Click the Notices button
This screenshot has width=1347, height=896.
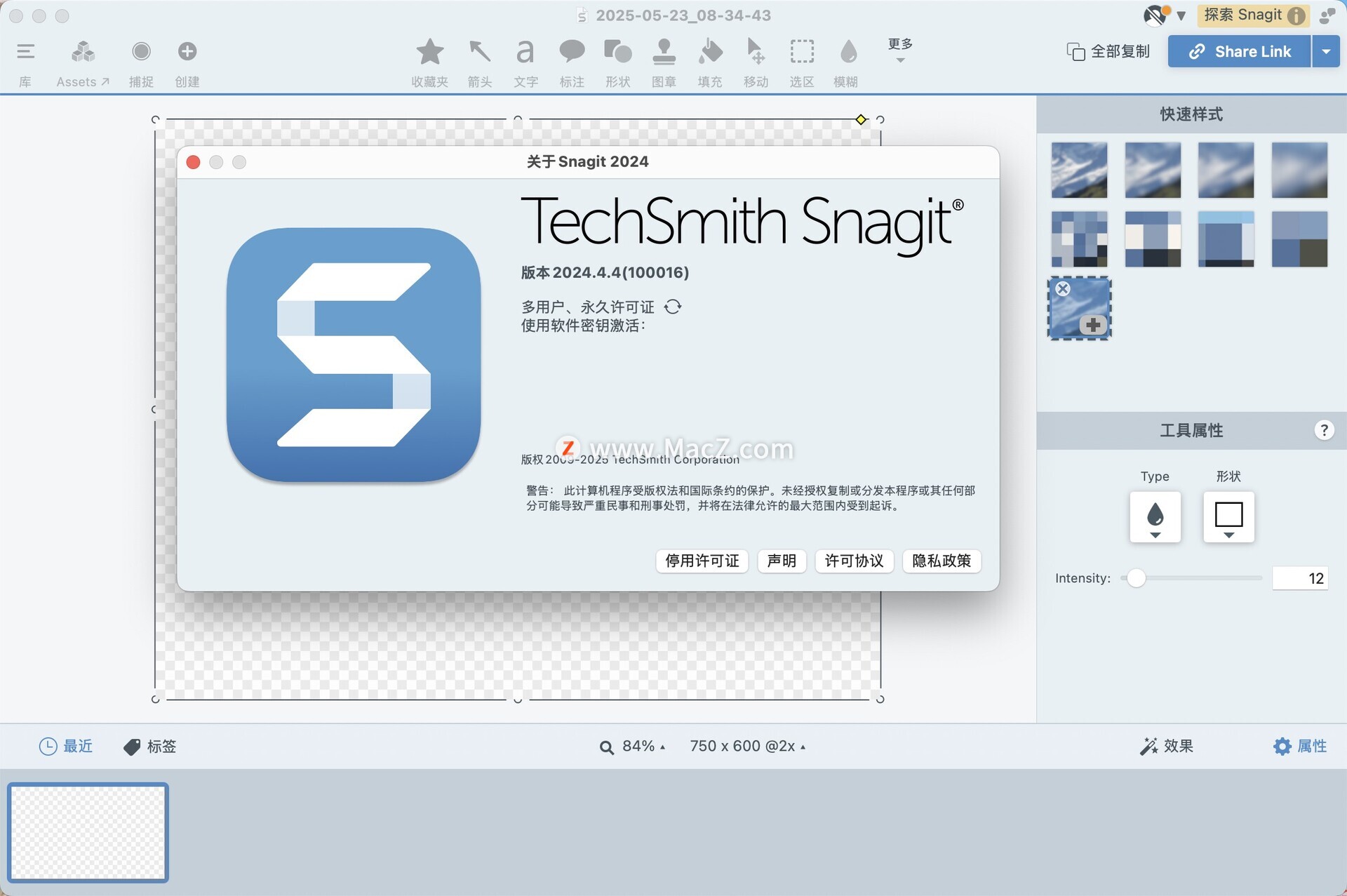pyautogui.click(x=782, y=561)
